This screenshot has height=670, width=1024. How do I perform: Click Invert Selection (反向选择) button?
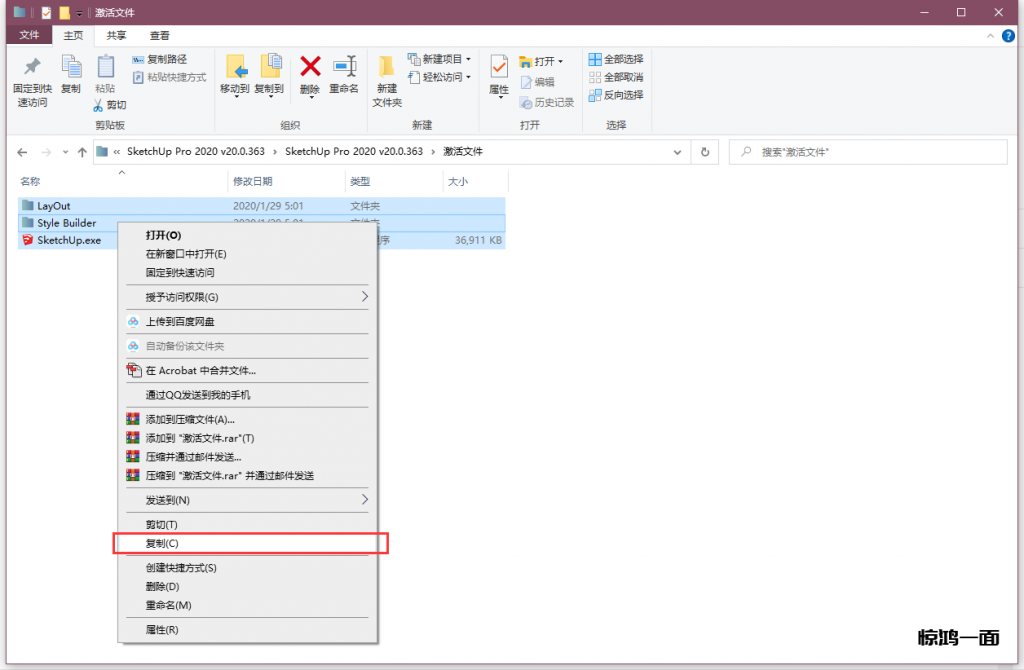point(616,95)
